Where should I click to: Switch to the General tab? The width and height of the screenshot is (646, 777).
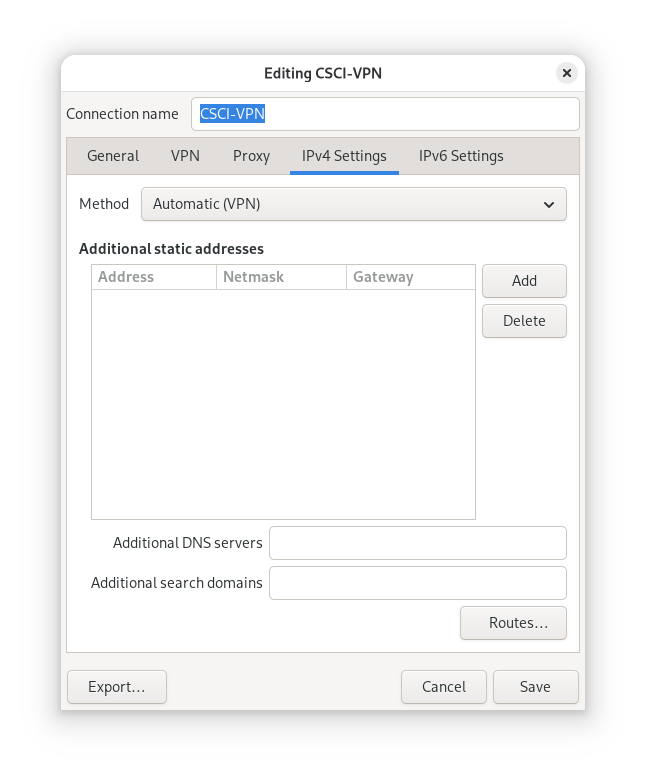click(113, 156)
